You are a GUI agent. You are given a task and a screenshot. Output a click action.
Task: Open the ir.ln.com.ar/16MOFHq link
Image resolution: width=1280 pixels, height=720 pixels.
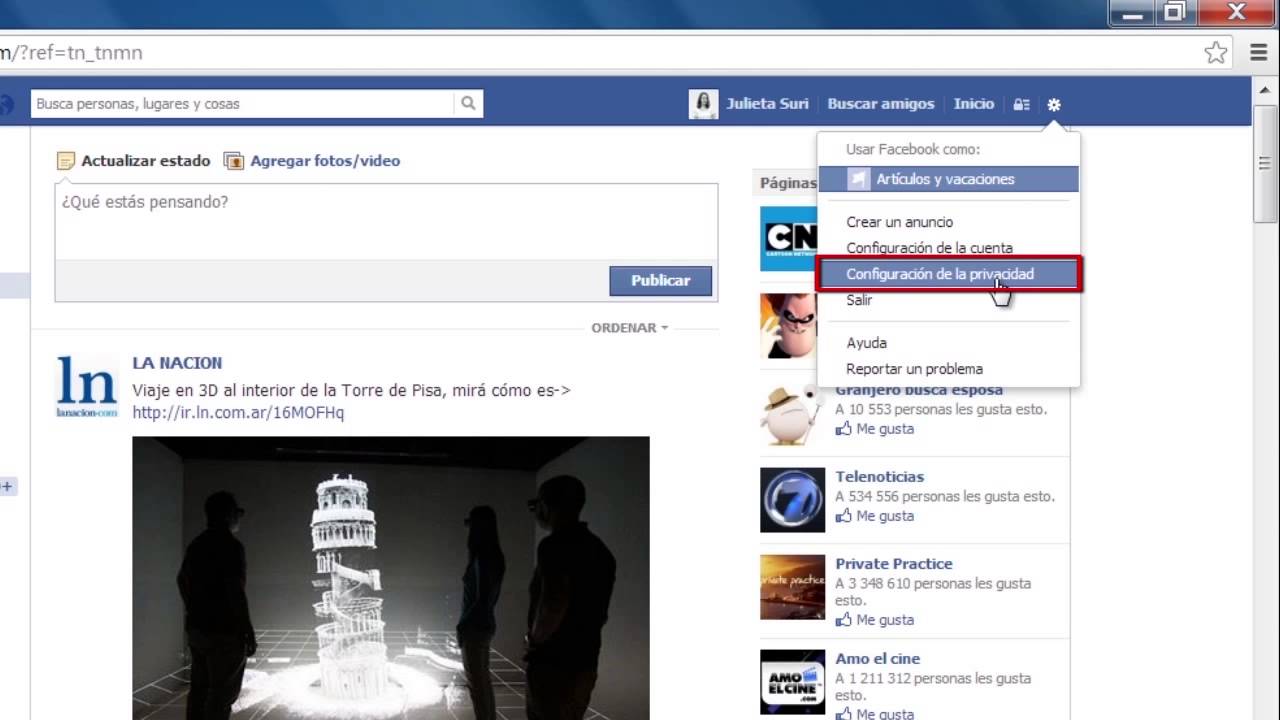click(238, 412)
